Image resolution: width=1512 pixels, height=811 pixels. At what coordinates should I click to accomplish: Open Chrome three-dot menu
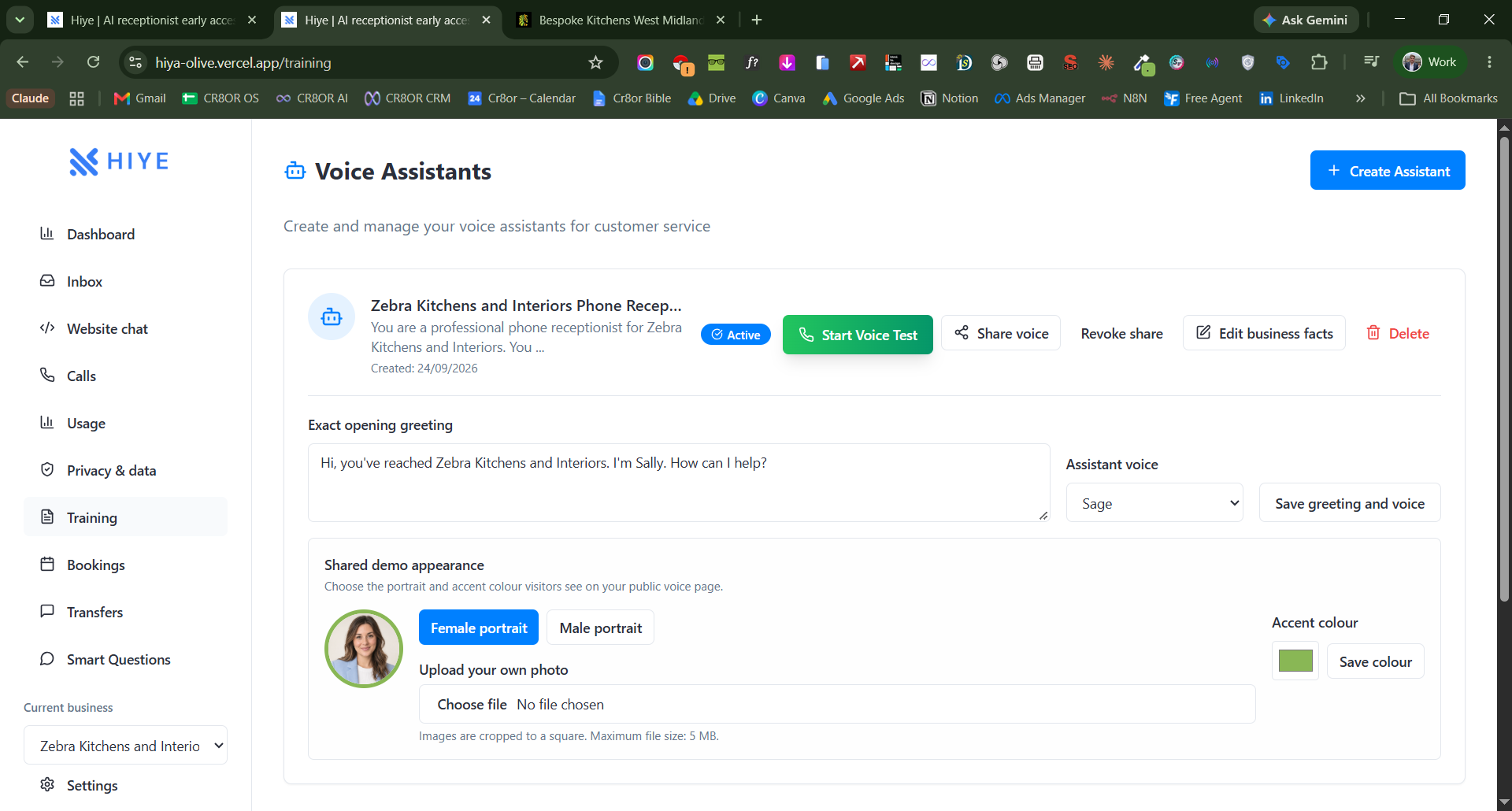coord(1489,62)
